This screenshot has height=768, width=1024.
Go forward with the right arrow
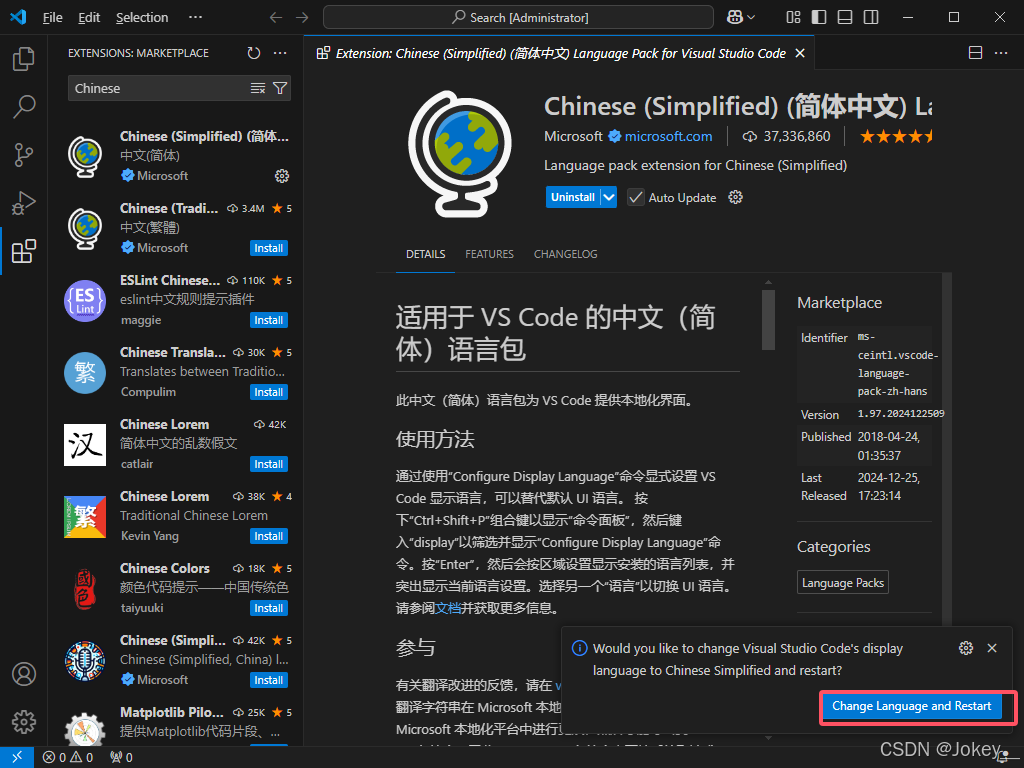click(302, 18)
